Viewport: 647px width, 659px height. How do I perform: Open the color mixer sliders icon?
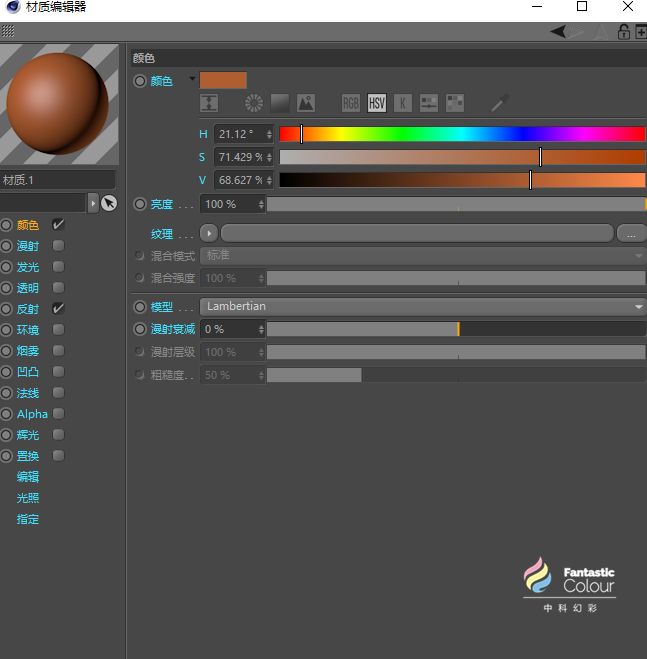click(x=429, y=103)
